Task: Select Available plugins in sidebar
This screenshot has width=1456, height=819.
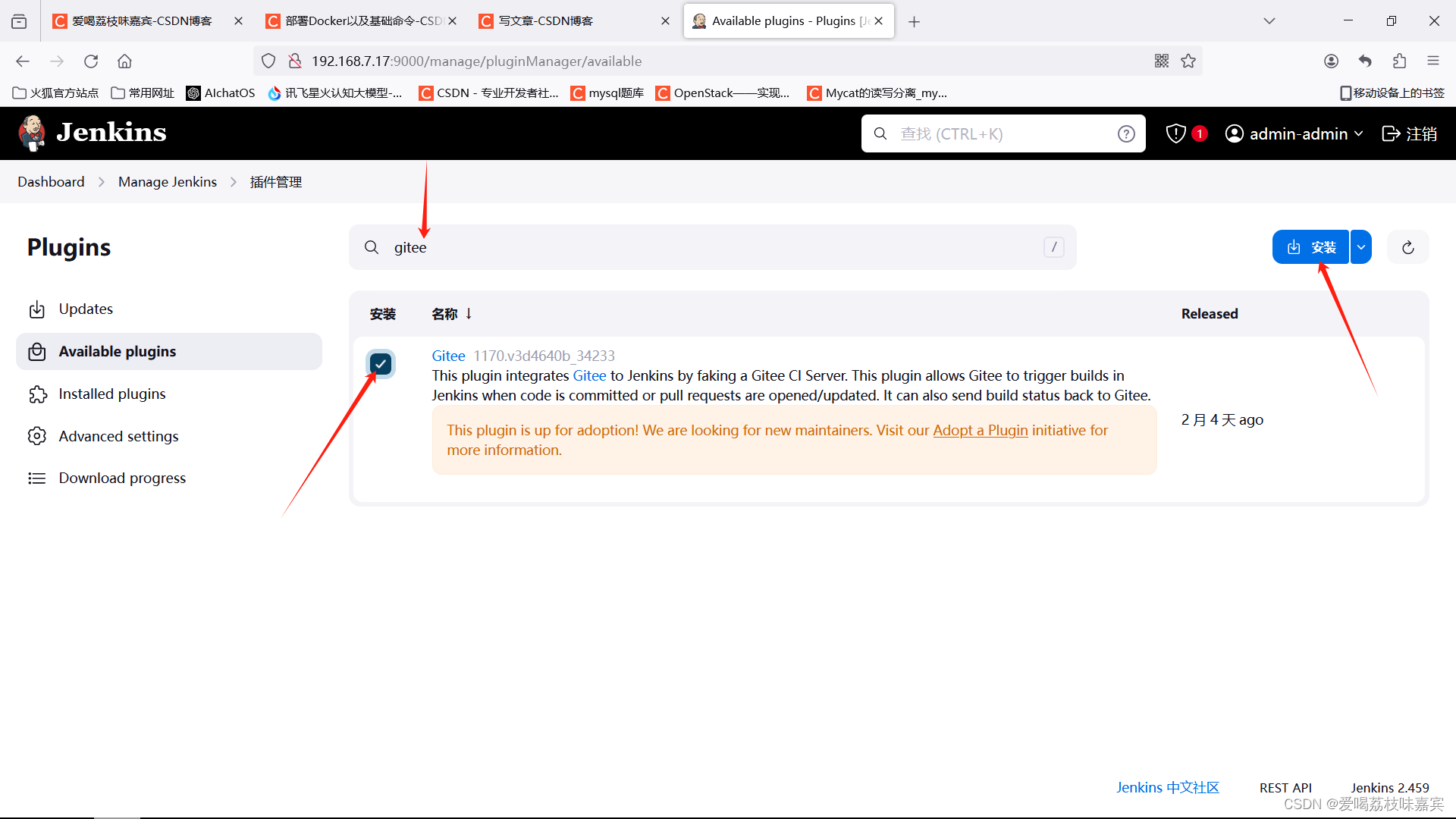Action: point(169,352)
